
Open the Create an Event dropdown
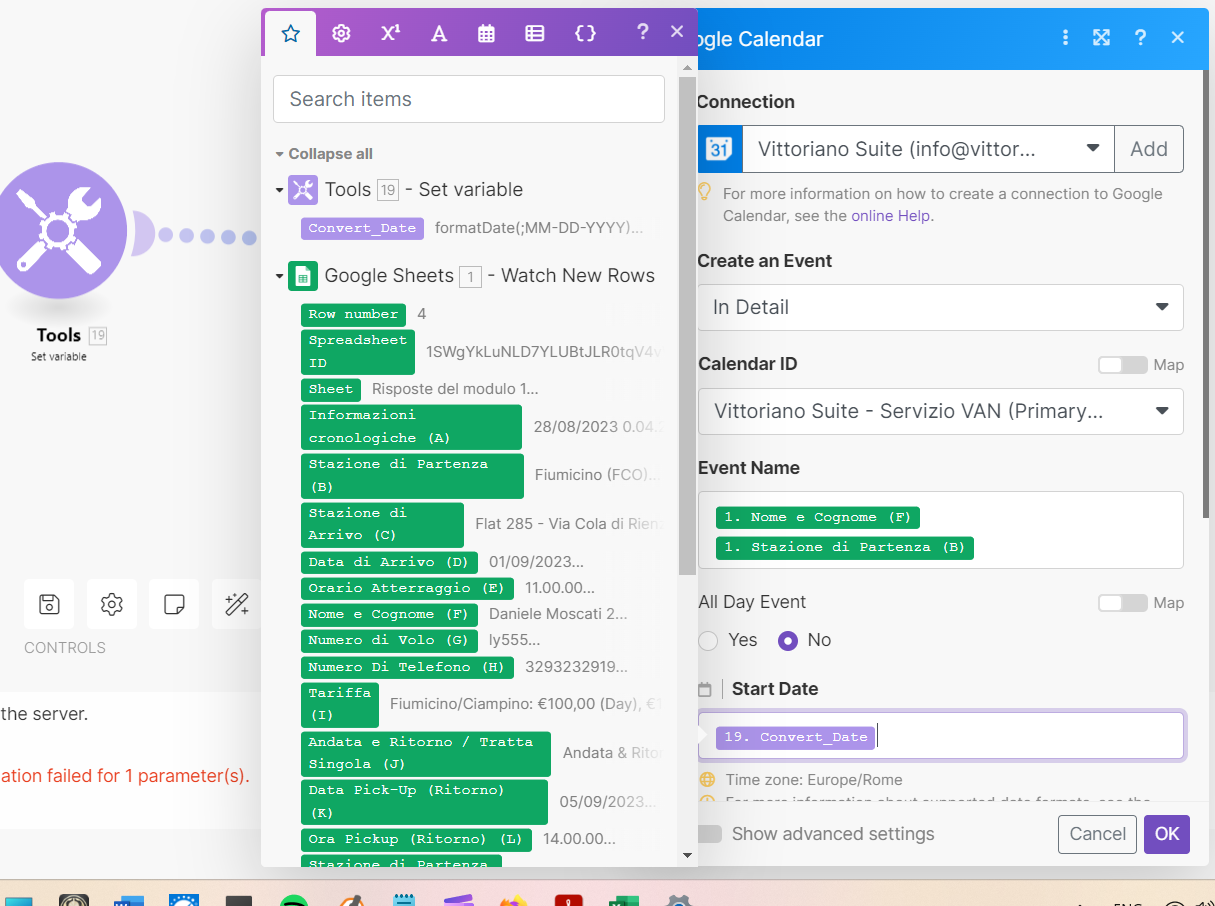pos(941,307)
